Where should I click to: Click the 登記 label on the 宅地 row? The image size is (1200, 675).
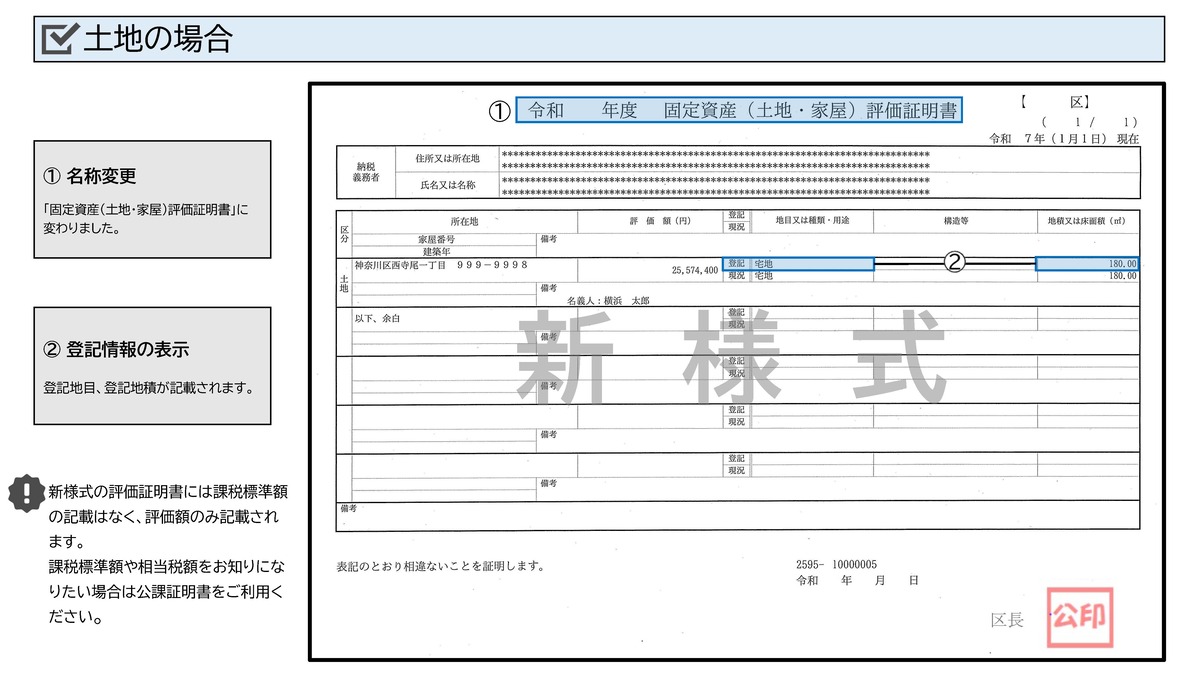pos(736,261)
